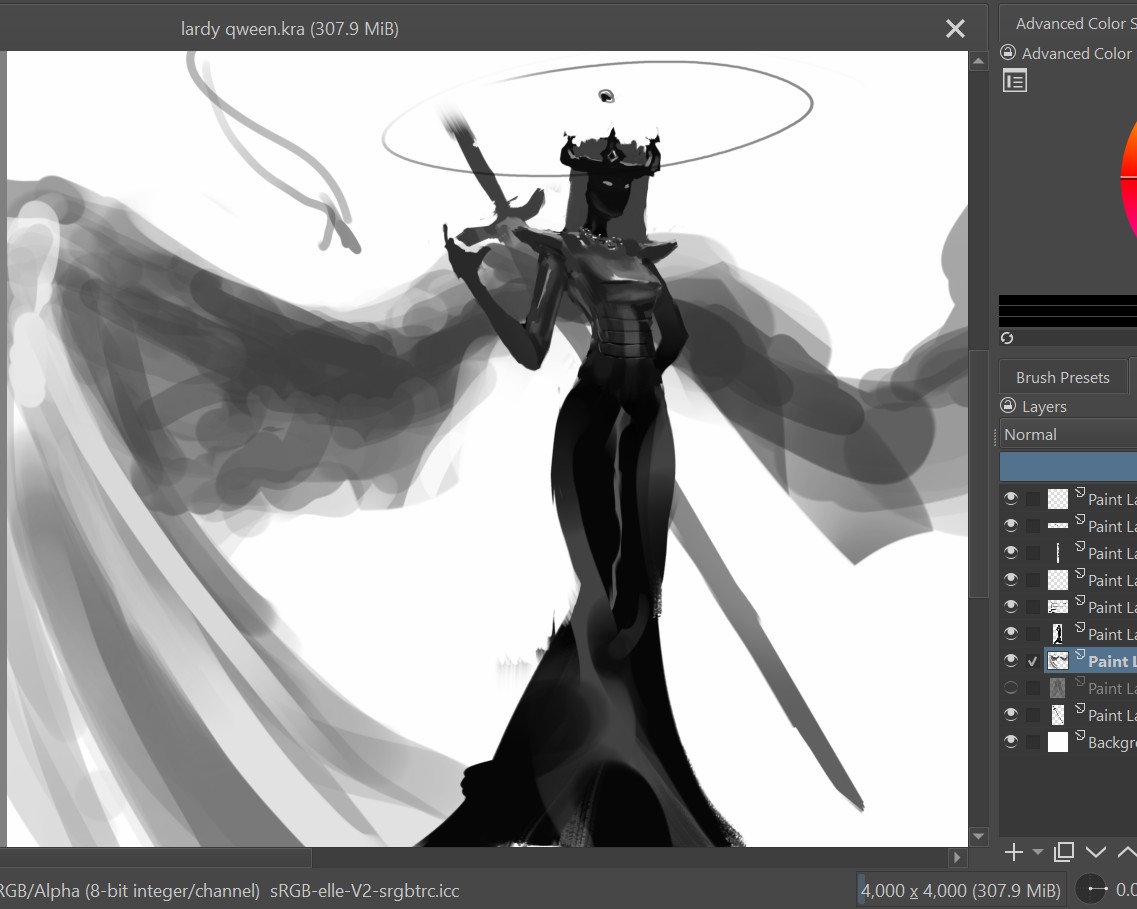Uncheck the selected Paint Layer's checkbox
The image size is (1137, 909).
(1033, 660)
